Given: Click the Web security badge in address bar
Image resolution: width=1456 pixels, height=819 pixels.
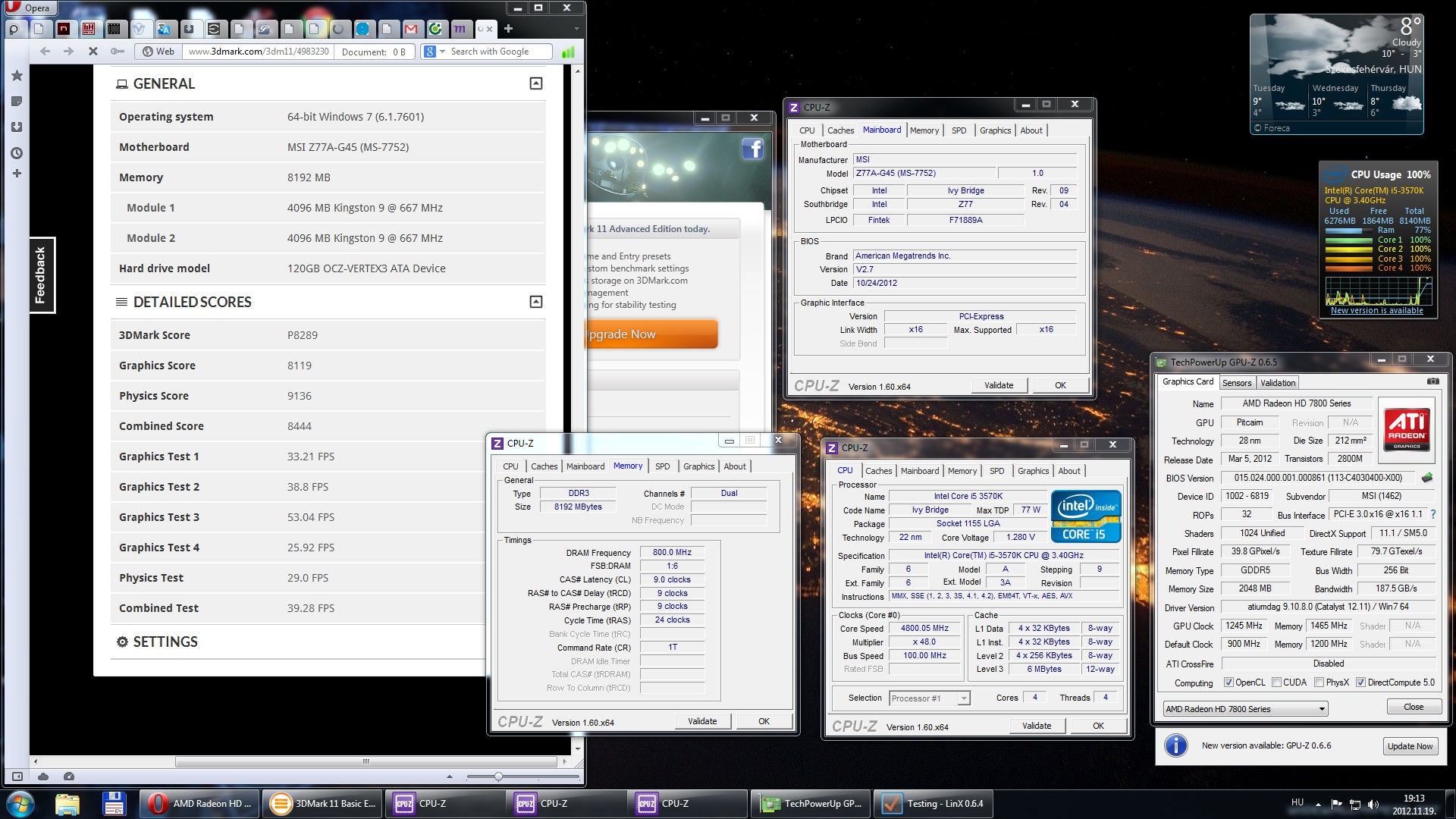Looking at the screenshot, I should pyautogui.click(x=158, y=52).
